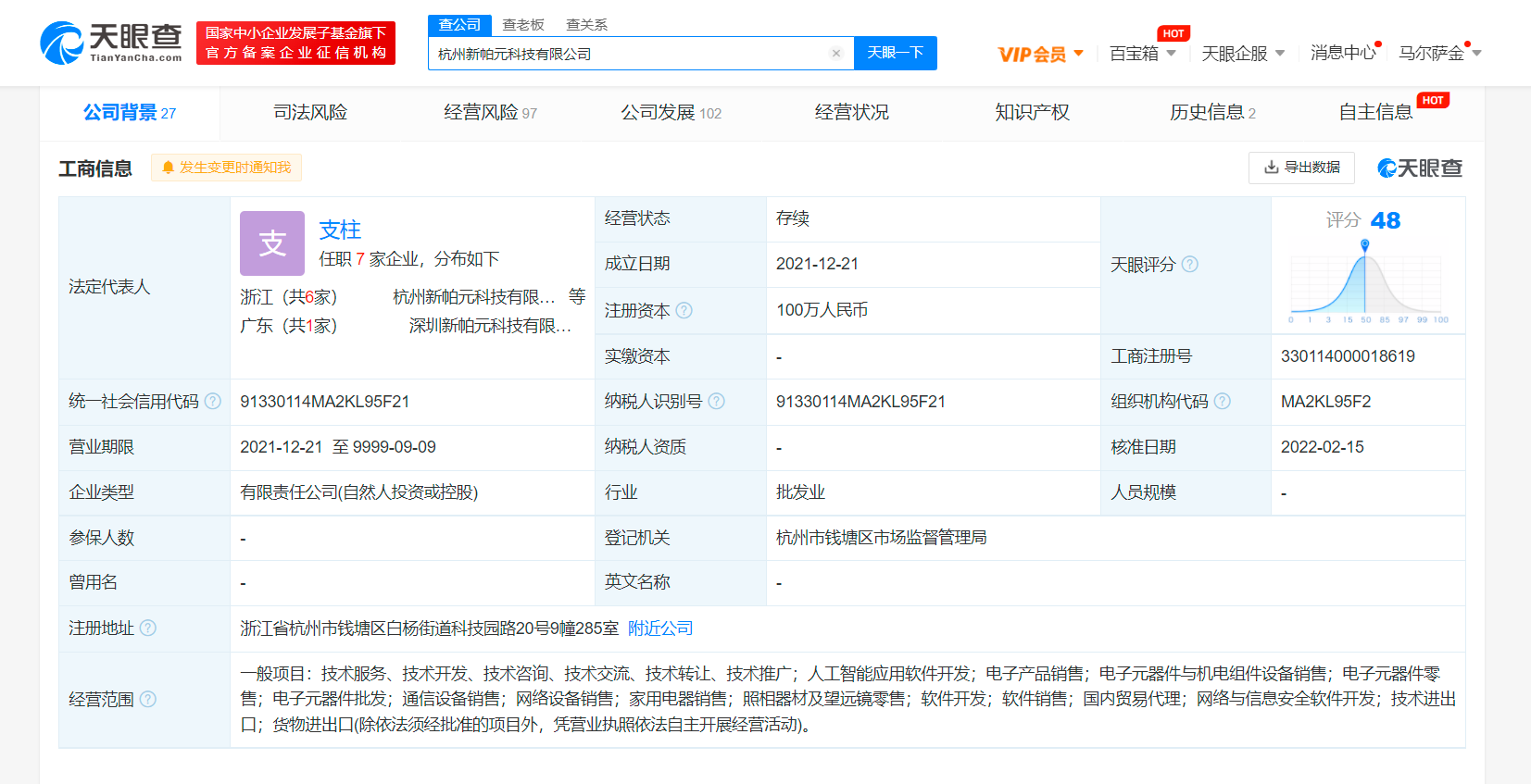
Task: Click help icon next to 注册地址
Action: 148,628
